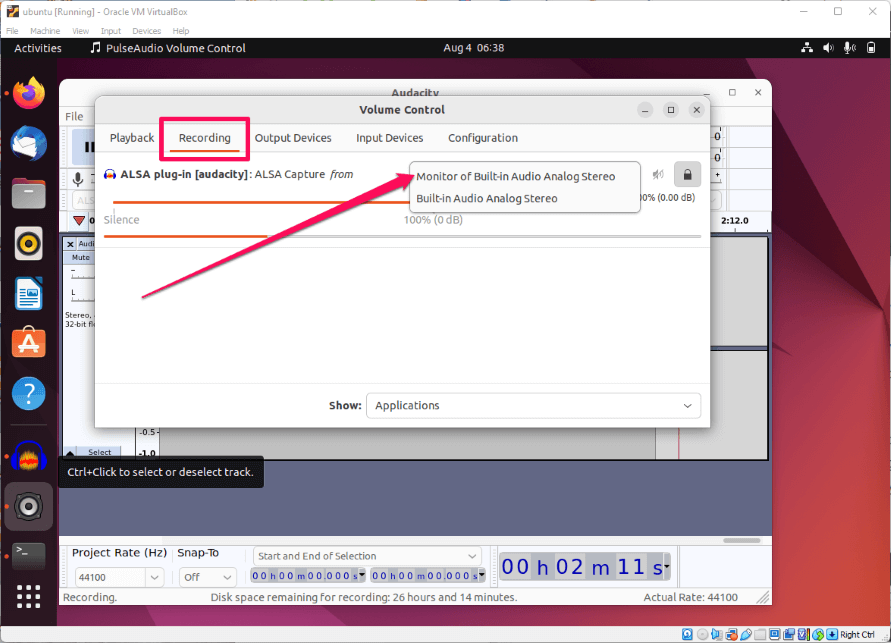Choose Built-in Audio Analog Stereo option

(486, 199)
